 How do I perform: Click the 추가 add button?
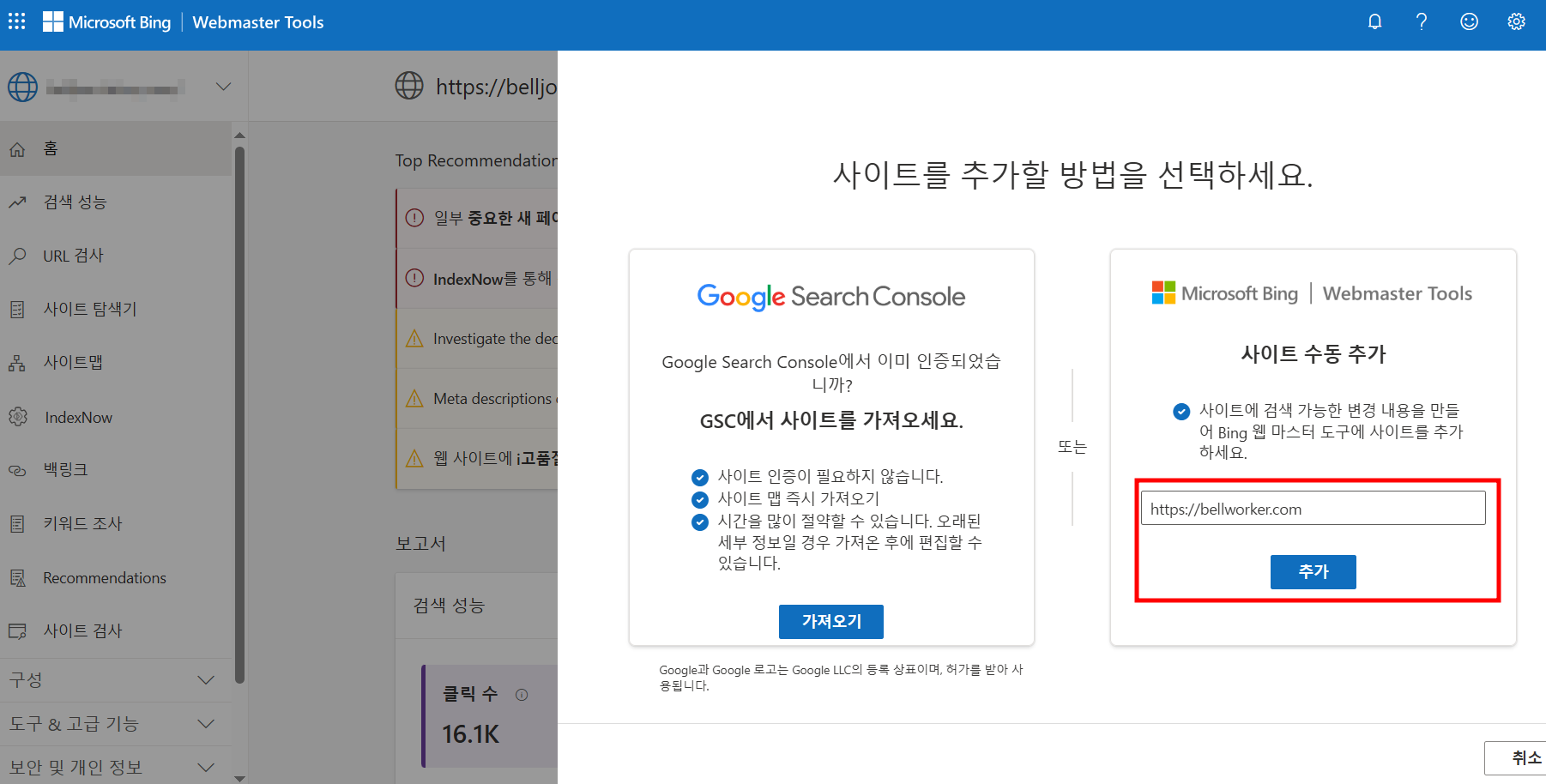(1313, 571)
